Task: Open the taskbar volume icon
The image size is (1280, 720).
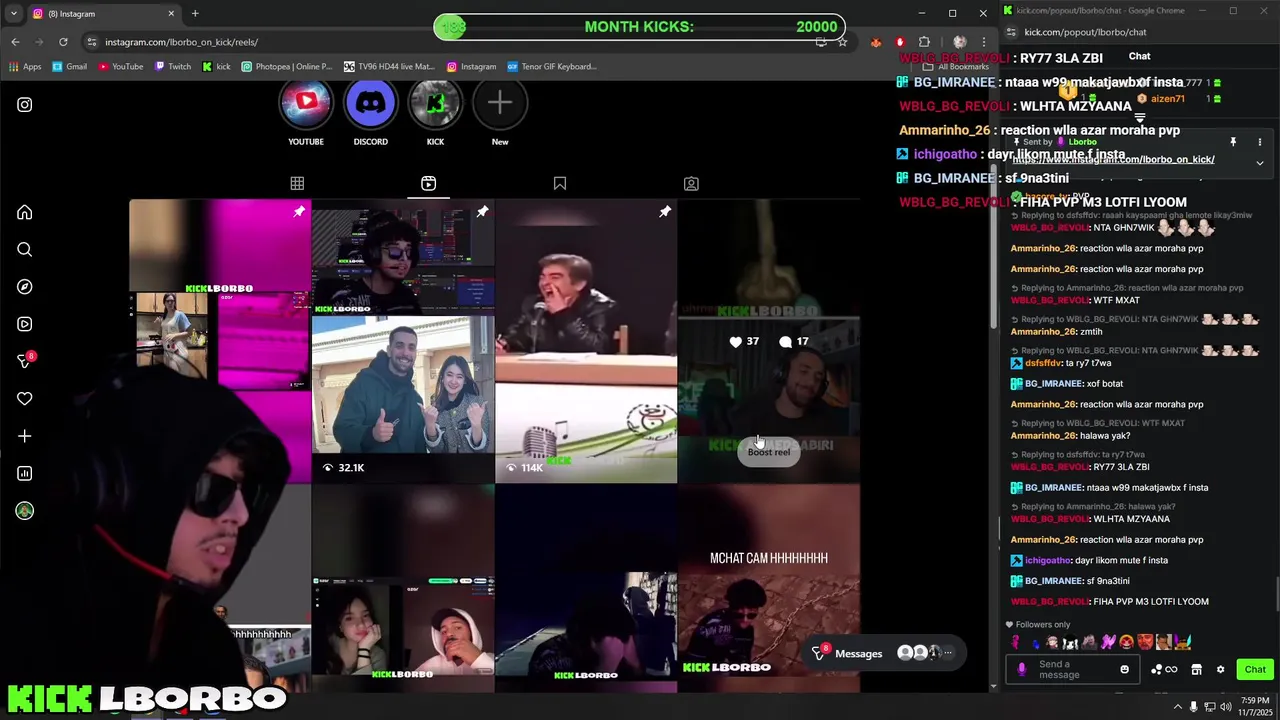Action: click(1226, 707)
